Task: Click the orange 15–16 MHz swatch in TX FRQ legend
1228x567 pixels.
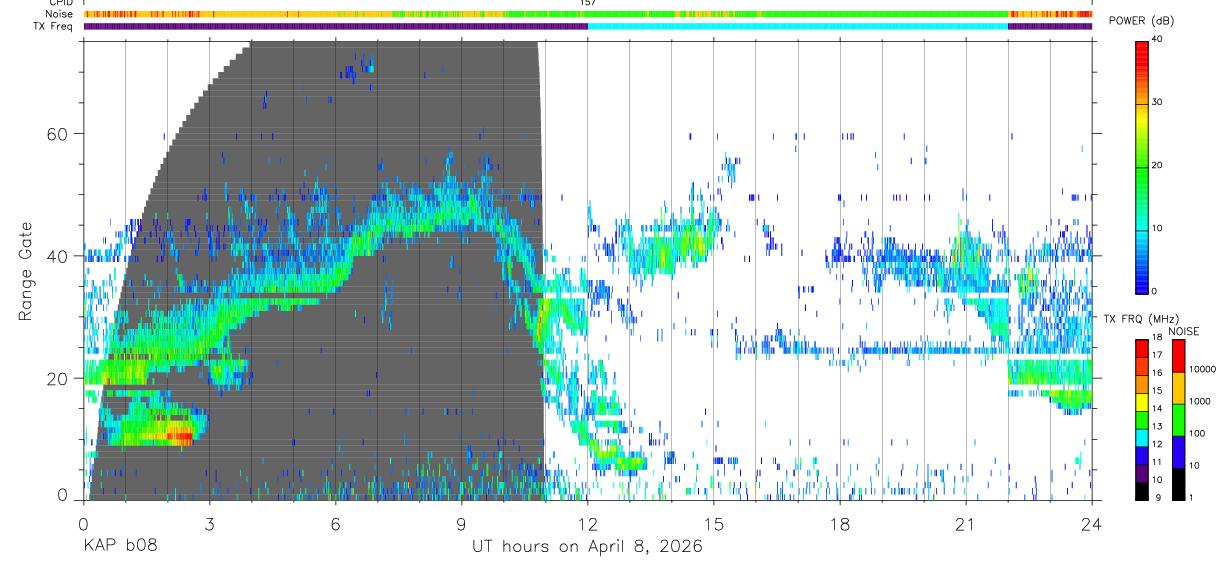Action: click(1142, 383)
